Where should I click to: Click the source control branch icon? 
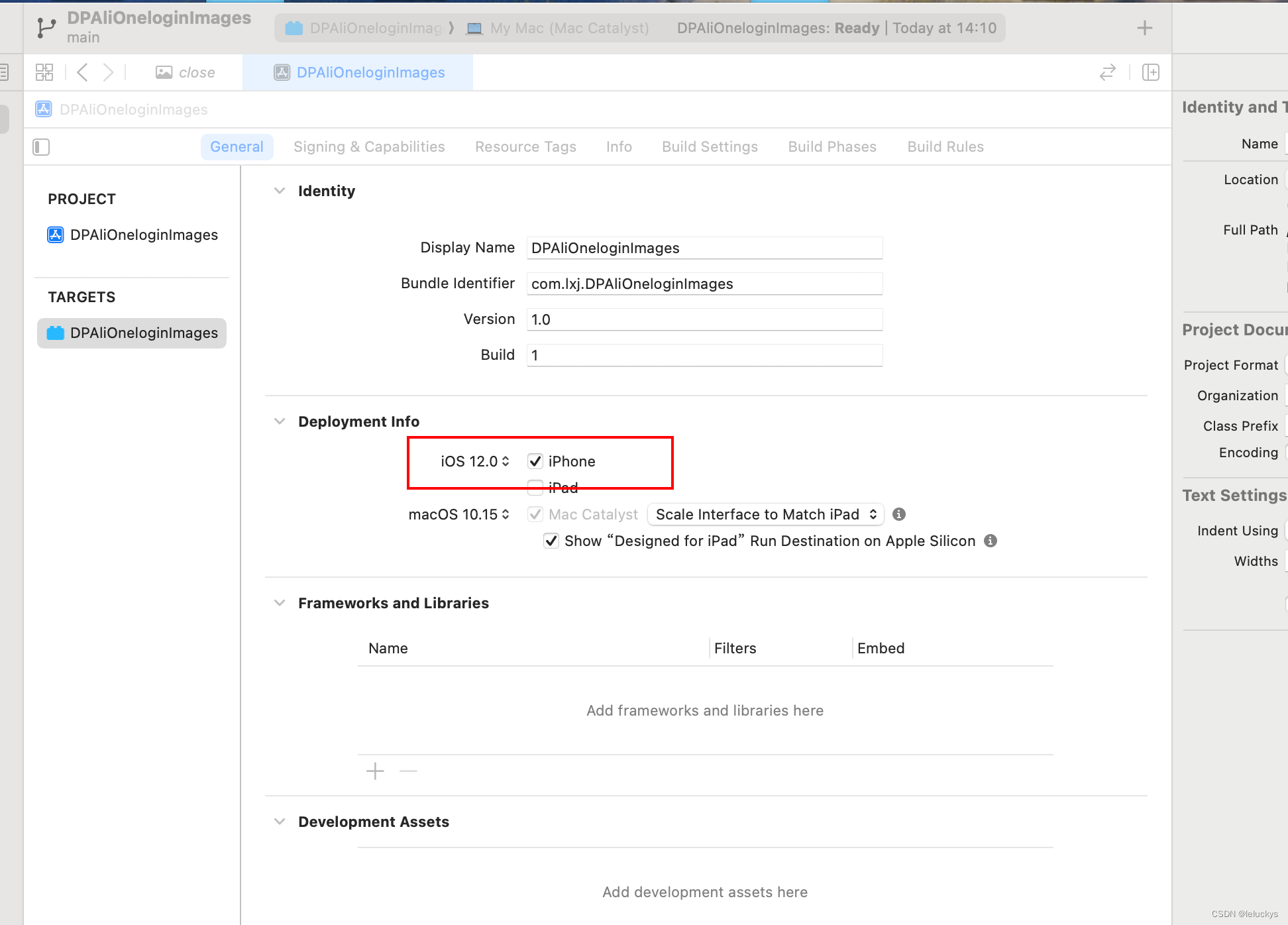click(46, 28)
